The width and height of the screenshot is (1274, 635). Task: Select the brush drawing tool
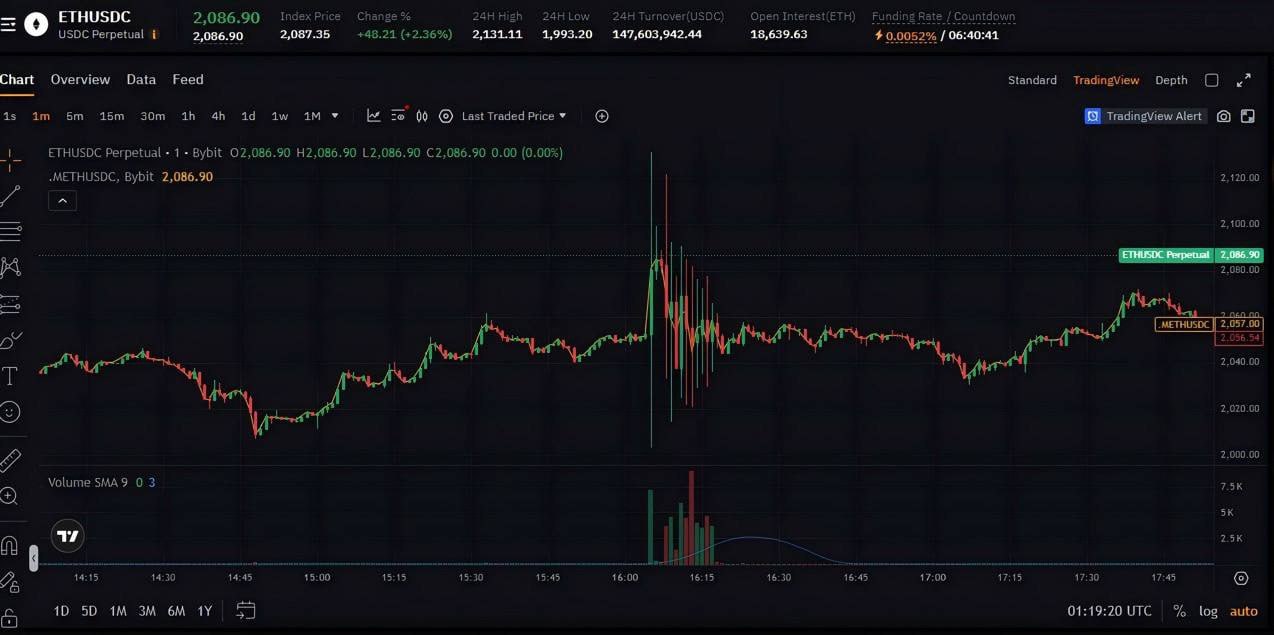click(x=10, y=340)
